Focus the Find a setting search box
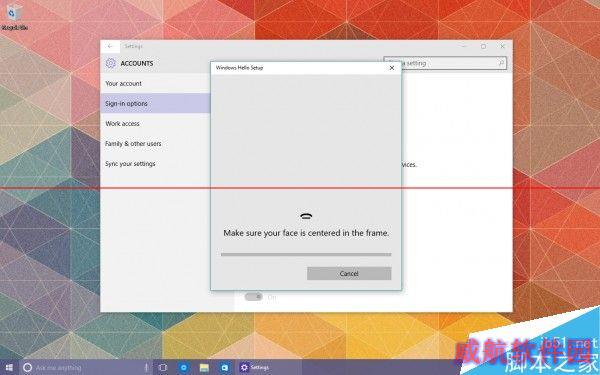This screenshot has width=600, height=375. [x=445, y=63]
